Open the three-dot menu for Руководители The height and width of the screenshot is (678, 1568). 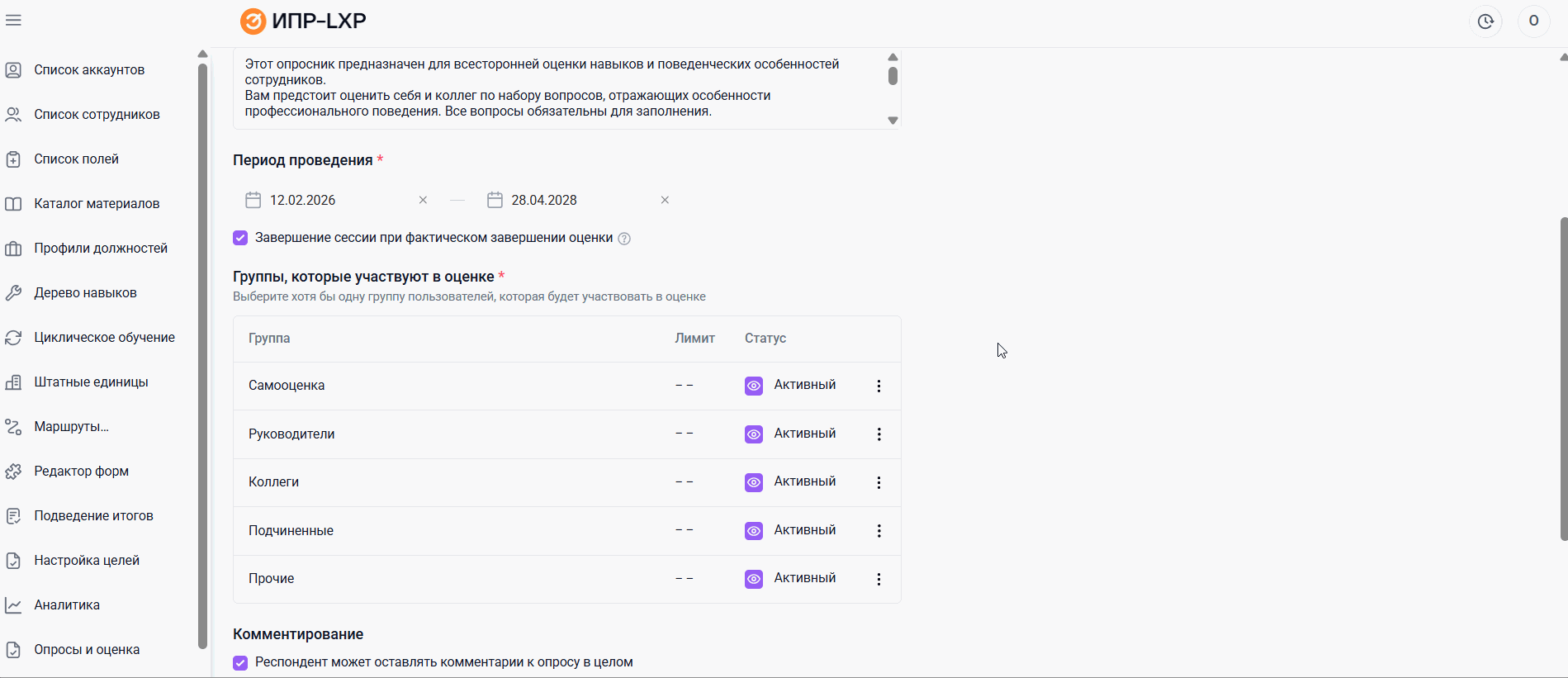[879, 434]
